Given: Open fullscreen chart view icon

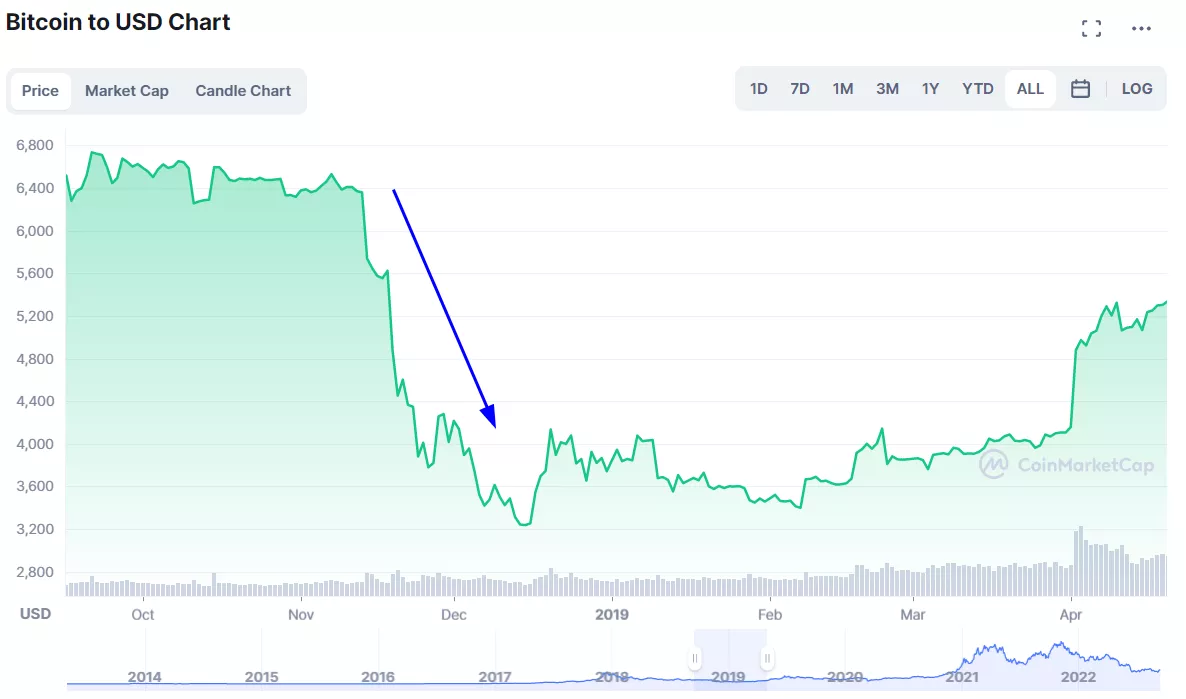Looking at the screenshot, I should 1091,29.
